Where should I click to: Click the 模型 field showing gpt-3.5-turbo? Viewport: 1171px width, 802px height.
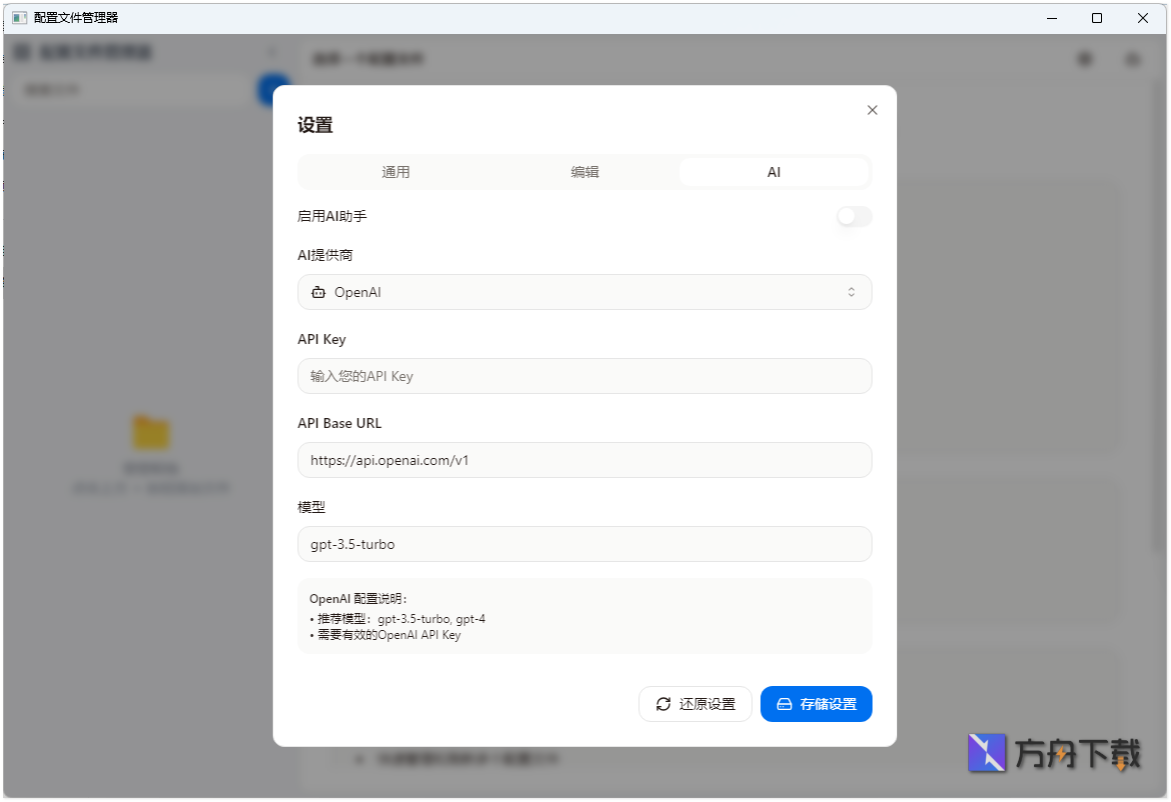[x=584, y=544]
